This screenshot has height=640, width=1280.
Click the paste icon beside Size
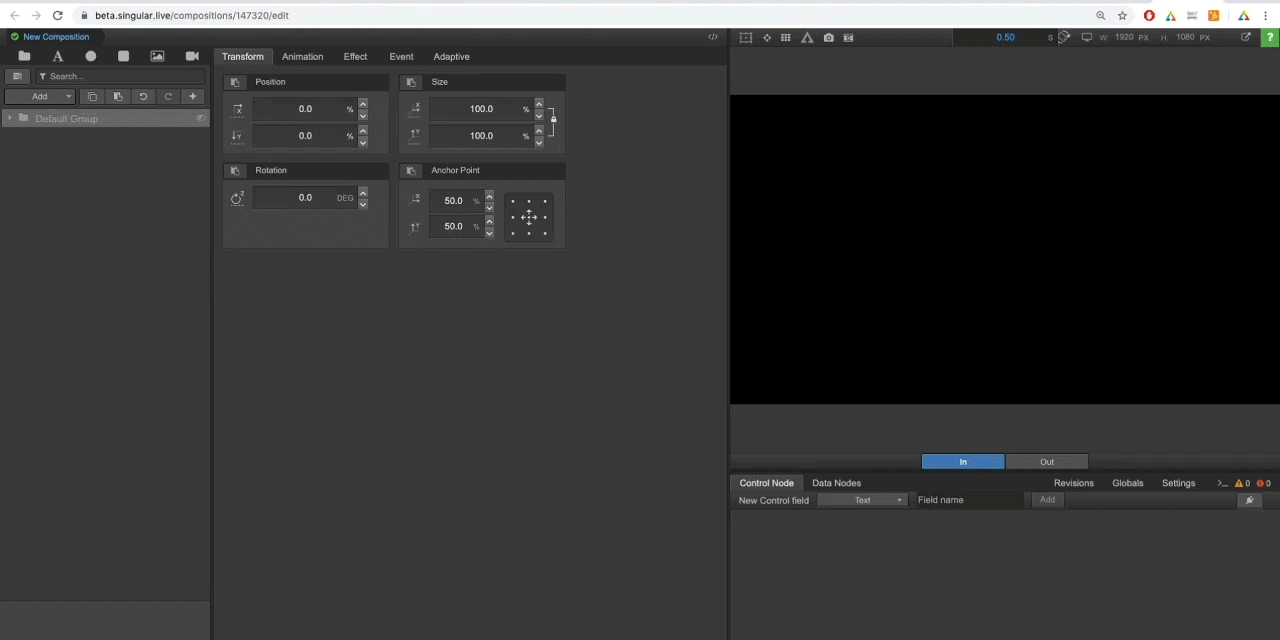tap(411, 82)
